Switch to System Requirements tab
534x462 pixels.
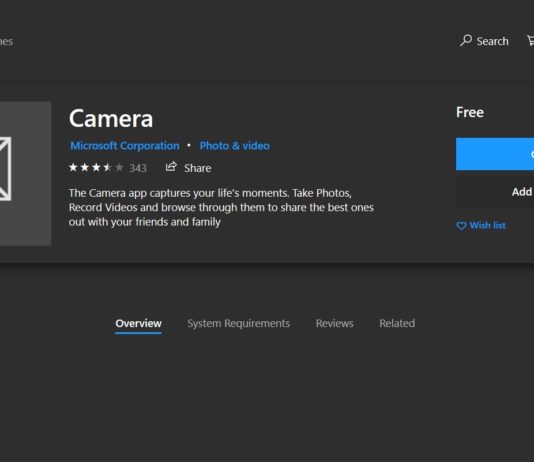238,323
